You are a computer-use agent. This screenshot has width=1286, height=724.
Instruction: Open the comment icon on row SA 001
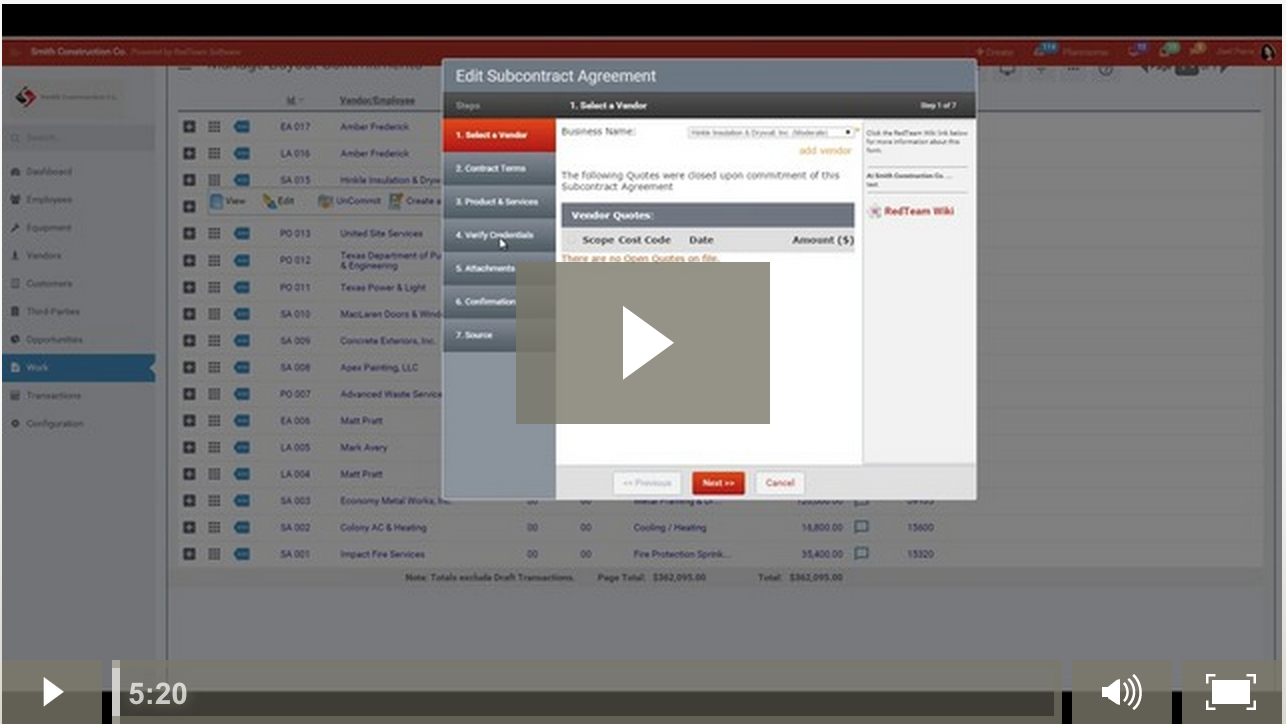(x=861, y=553)
